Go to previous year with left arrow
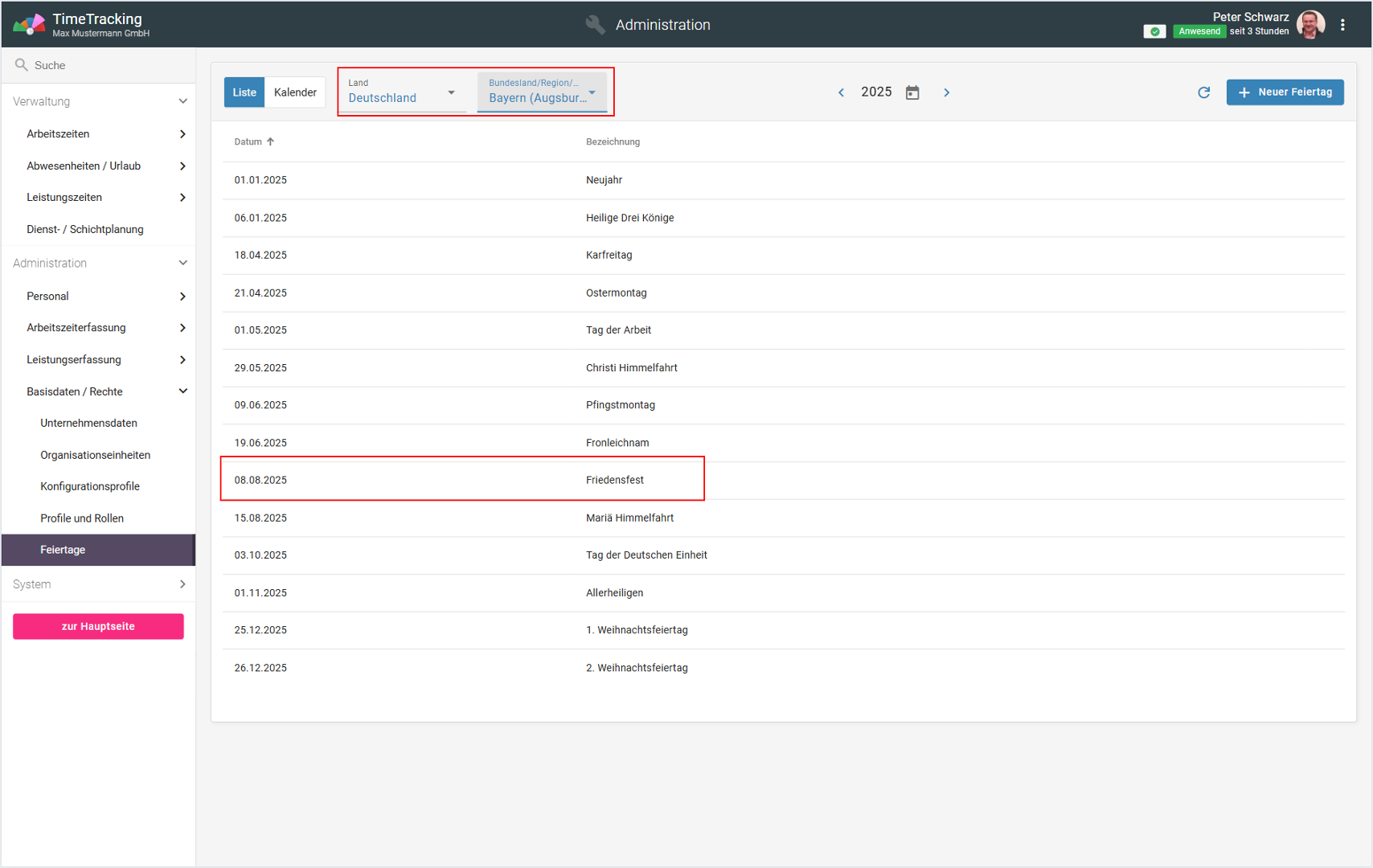Image resolution: width=1373 pixels, height=868 pixels. [x=842, y=92]
